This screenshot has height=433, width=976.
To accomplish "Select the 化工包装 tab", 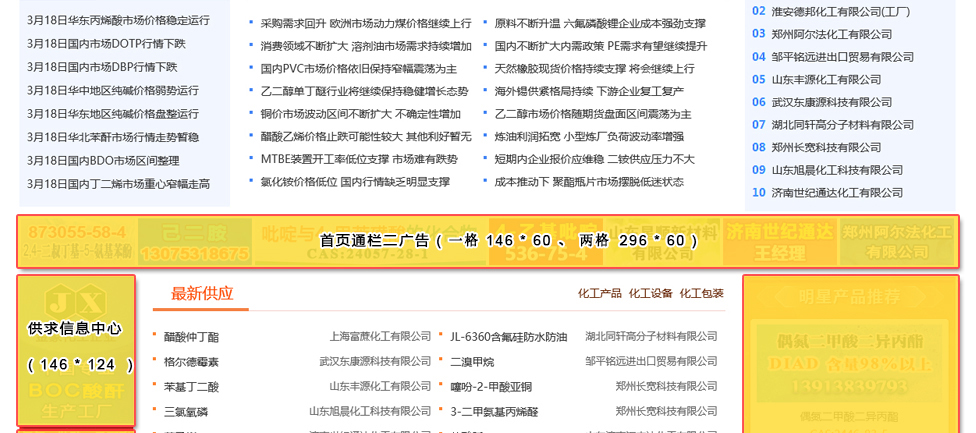I will pyautogui.click(x=701, y=293).
